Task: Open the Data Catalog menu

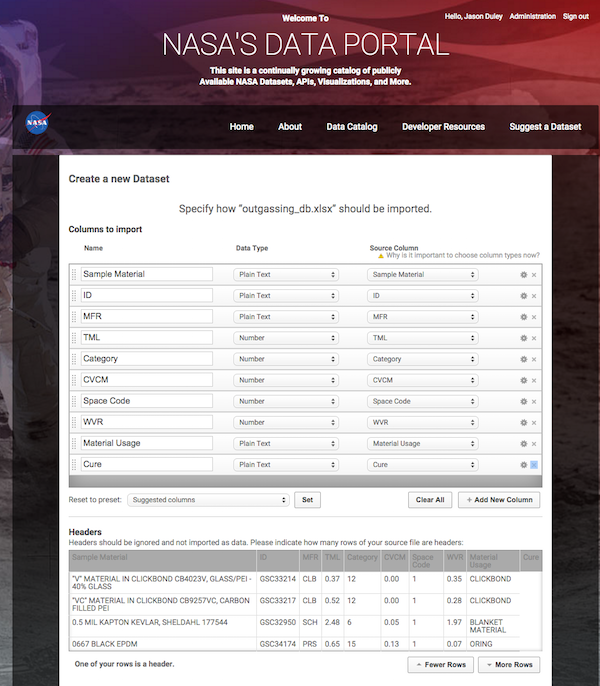Action: pyautogui.click(x=352, y=127)
